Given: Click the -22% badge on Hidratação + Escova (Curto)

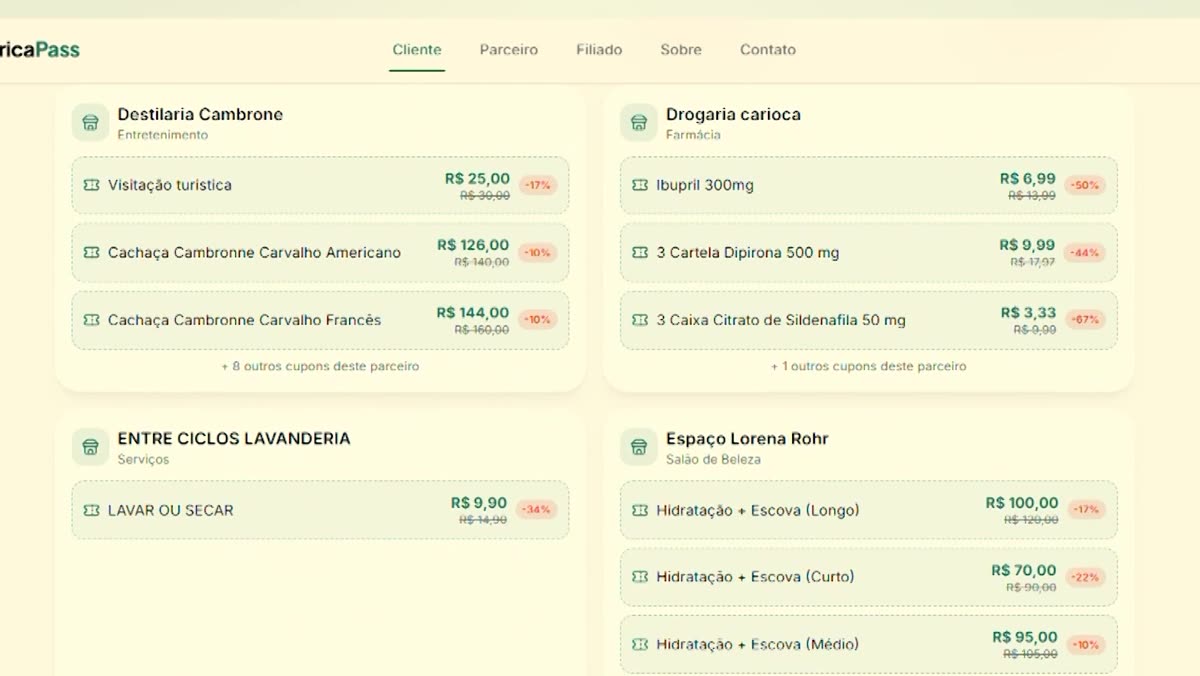Looking at the screenshot, I should (x=1085, y=577).
